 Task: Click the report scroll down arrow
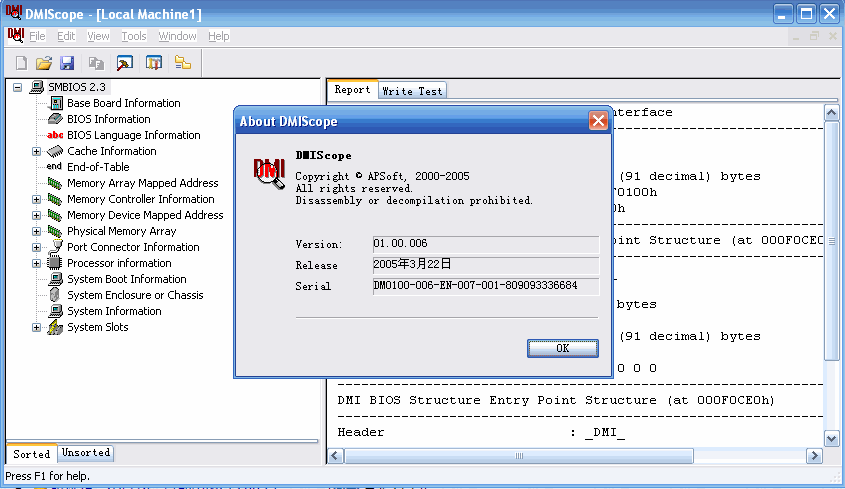tap(832, 438)
